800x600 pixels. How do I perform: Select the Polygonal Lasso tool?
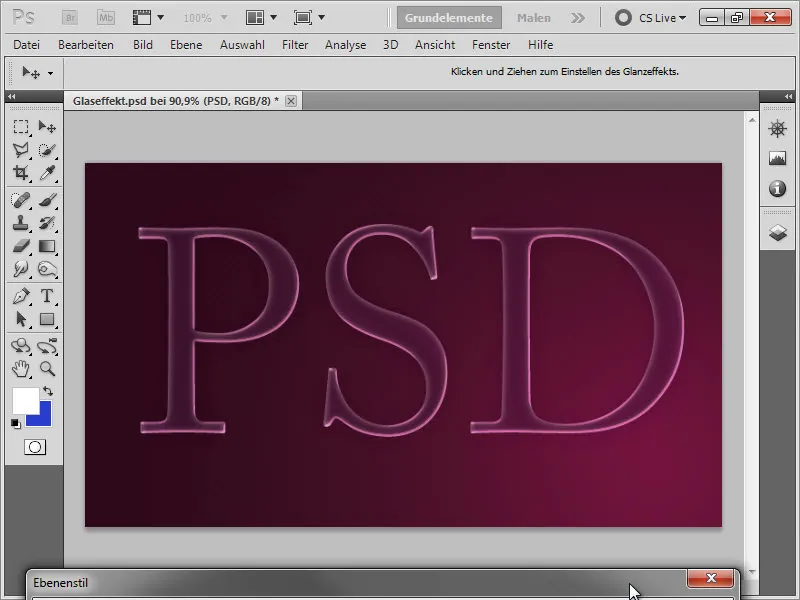(x=21, y=150)
